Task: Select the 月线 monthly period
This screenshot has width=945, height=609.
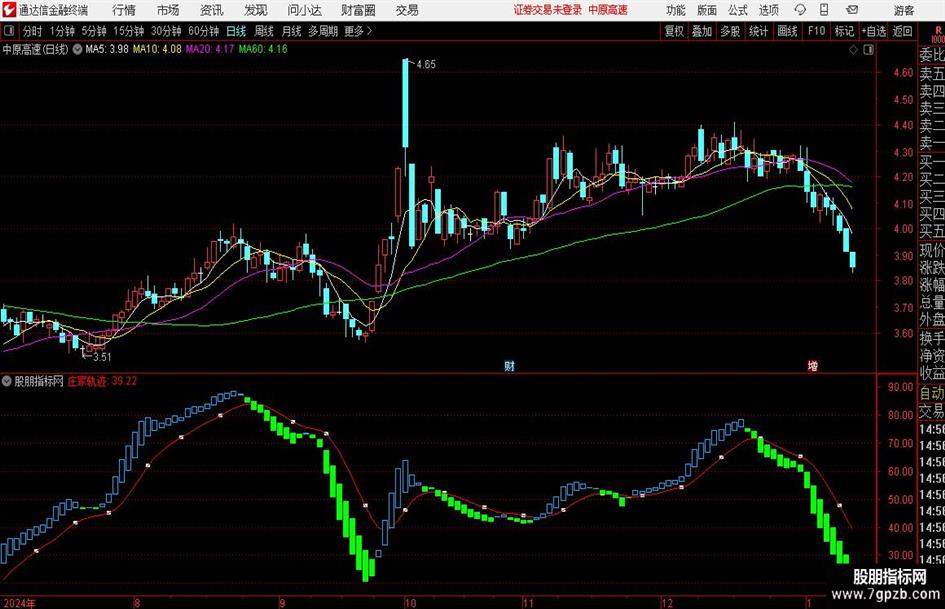Action: pyautogui.click(x=292, y=31)
